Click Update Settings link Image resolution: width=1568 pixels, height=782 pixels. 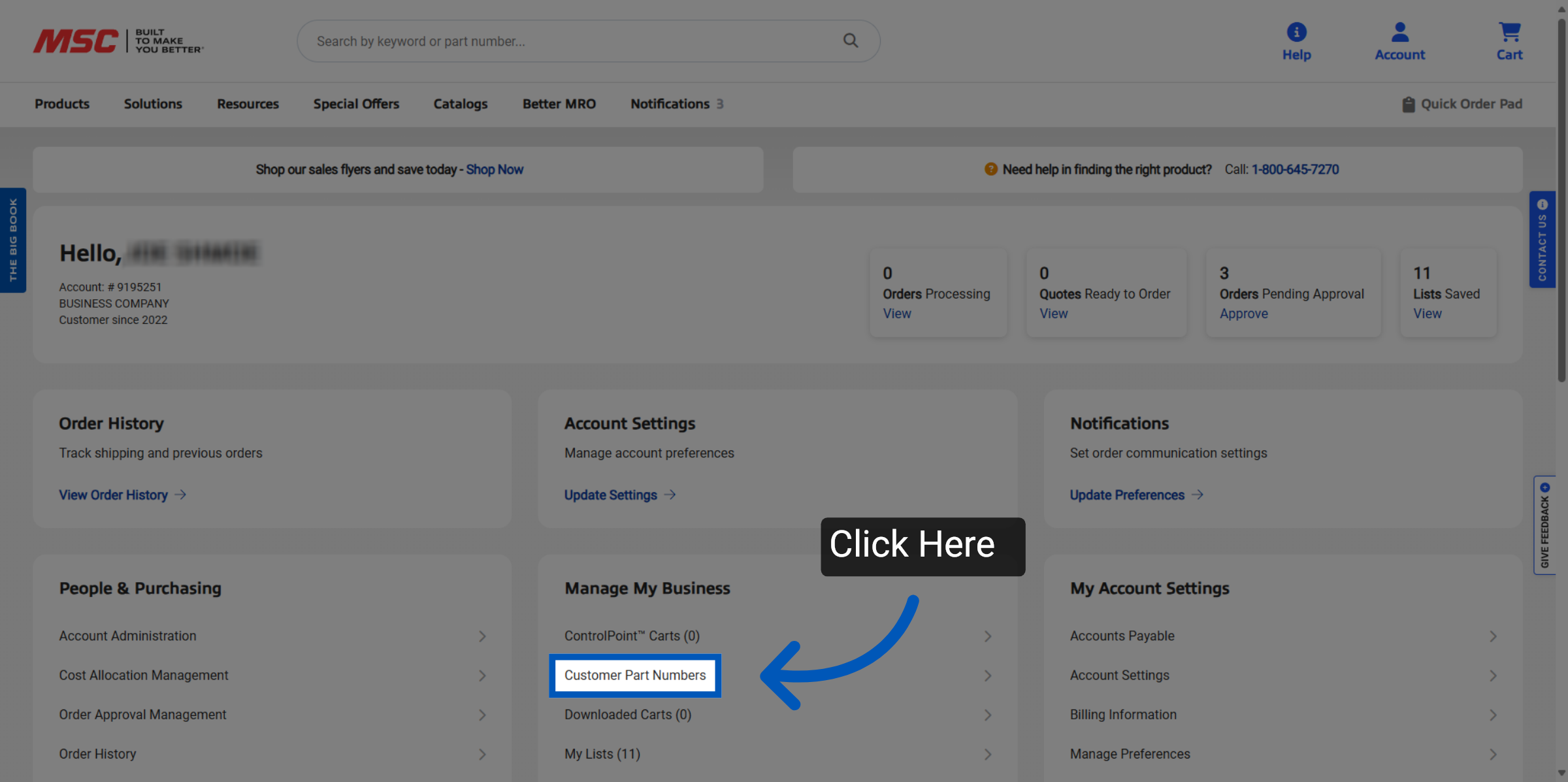[611, 495]
